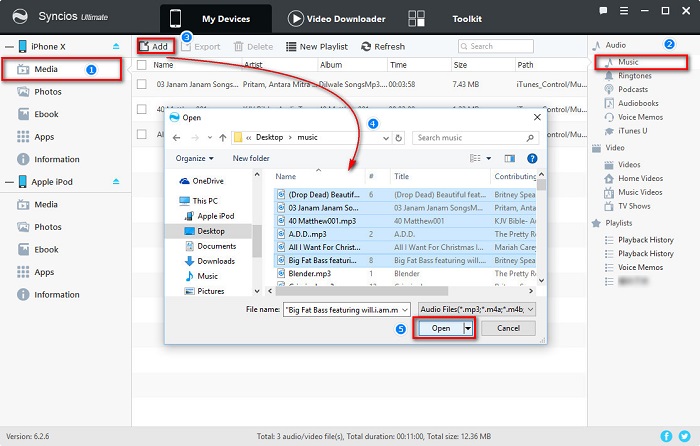Go back in Open dialog
Screen dimensions: 700x446
177,138
